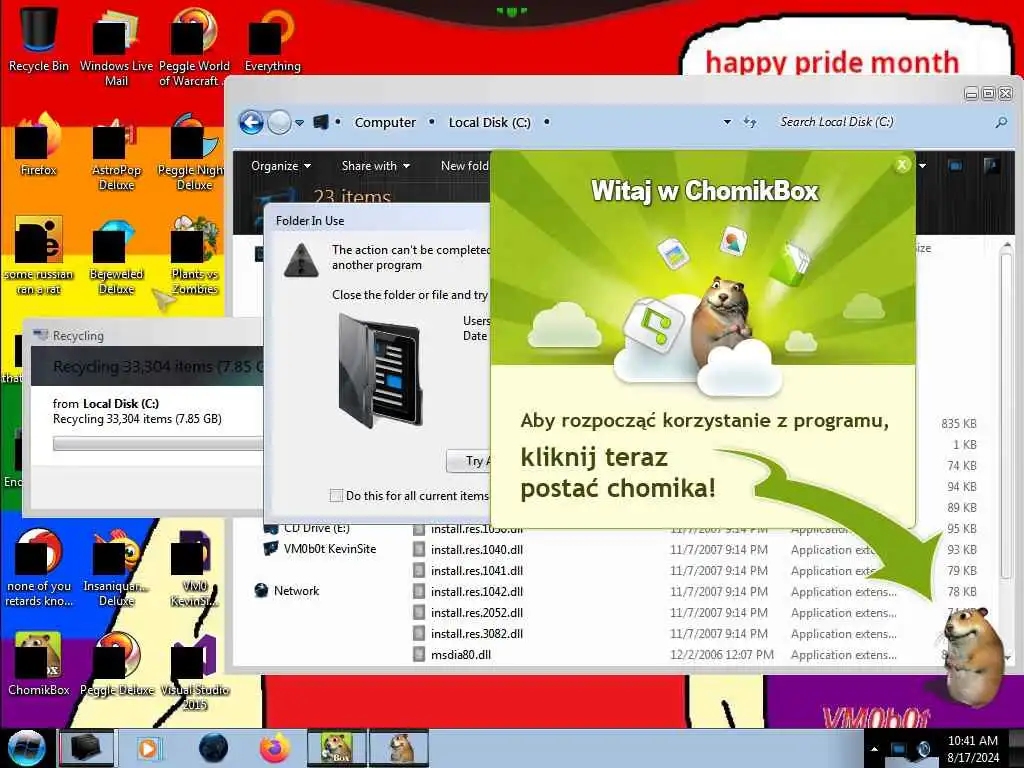Click the Explorer forward navigation button

[280, 122]
